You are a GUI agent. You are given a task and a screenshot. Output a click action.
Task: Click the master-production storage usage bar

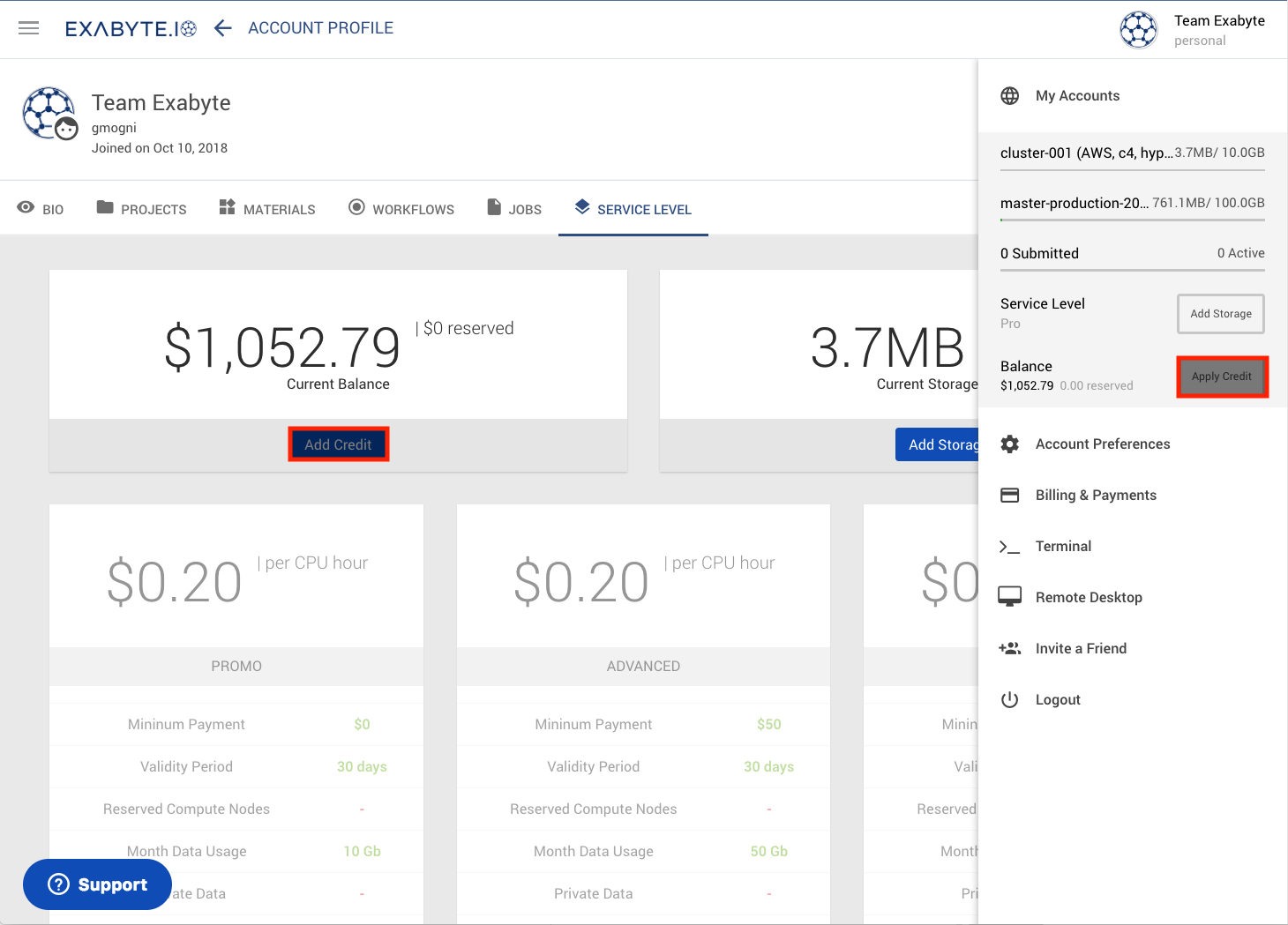pyautogui.click(x=1132, y=219)
